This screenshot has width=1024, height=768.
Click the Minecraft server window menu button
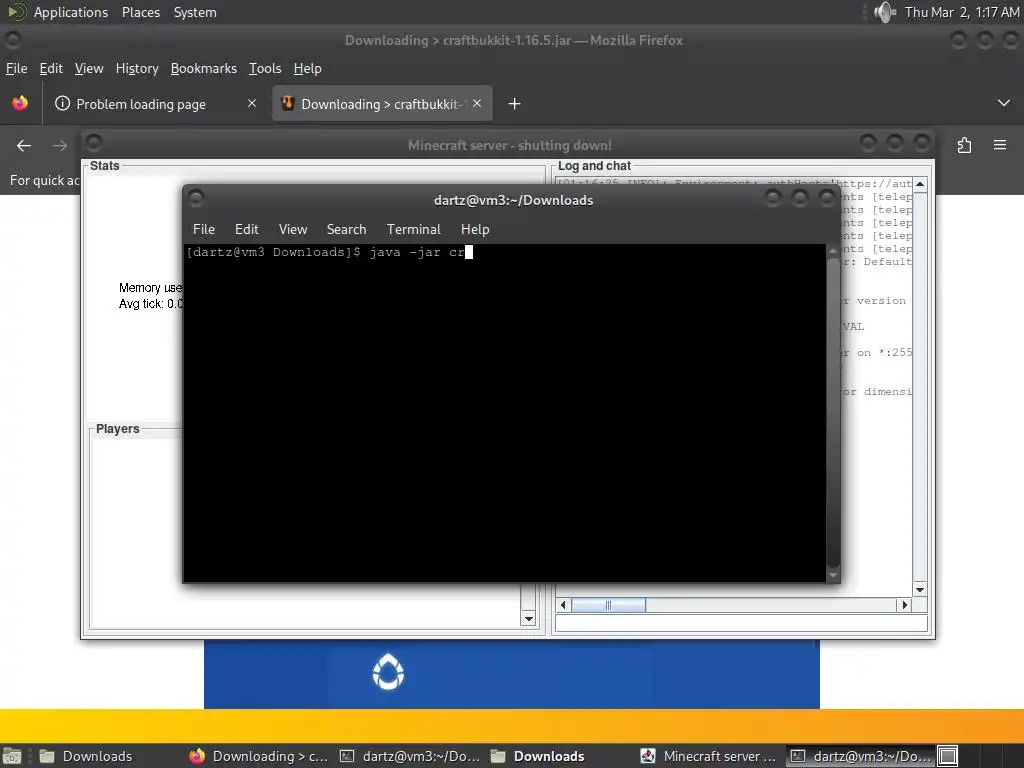94,142
